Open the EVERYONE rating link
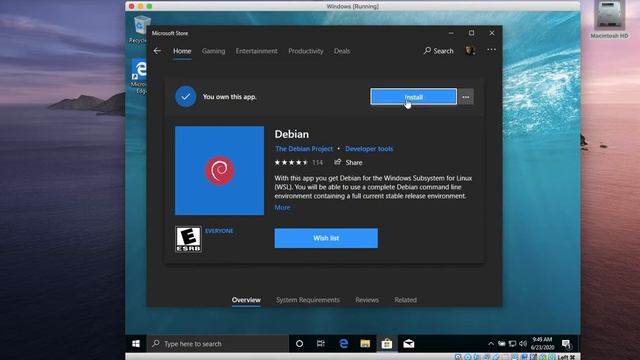The width and height of the screenshot is (640, 360). pyautogui.click(x=219, y=231)
